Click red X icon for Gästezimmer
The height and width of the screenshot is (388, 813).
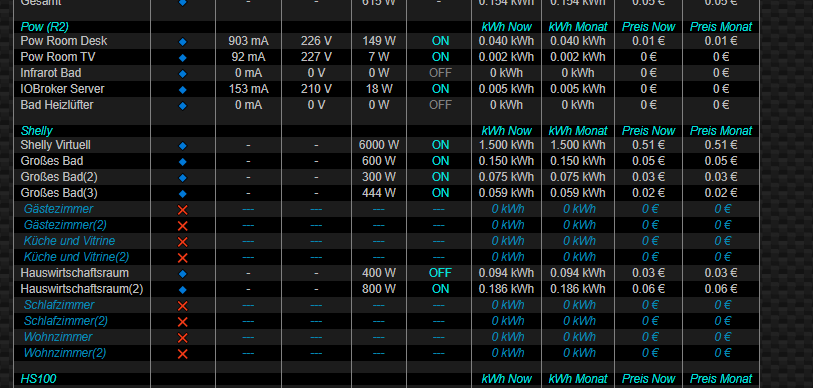183,210
